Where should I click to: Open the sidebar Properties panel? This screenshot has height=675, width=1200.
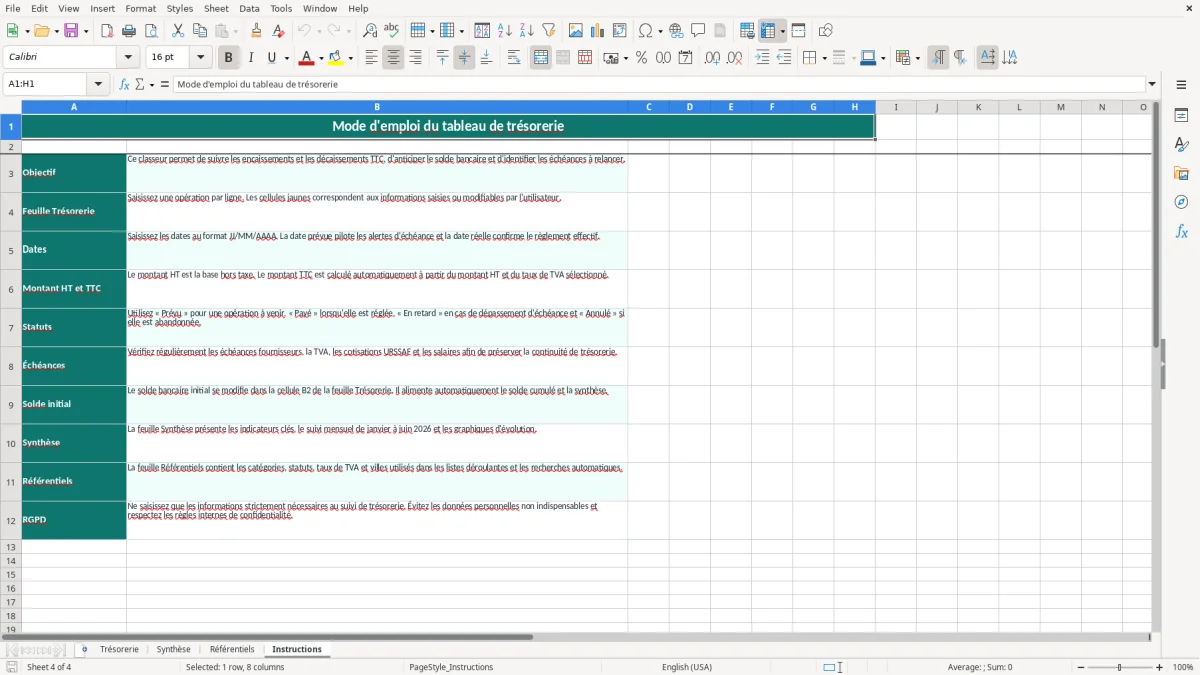click(1181, 115)
